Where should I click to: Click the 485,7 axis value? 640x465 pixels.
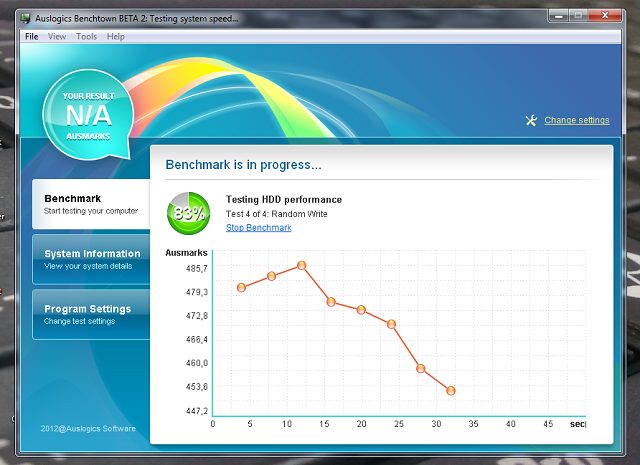coord(197,268)
